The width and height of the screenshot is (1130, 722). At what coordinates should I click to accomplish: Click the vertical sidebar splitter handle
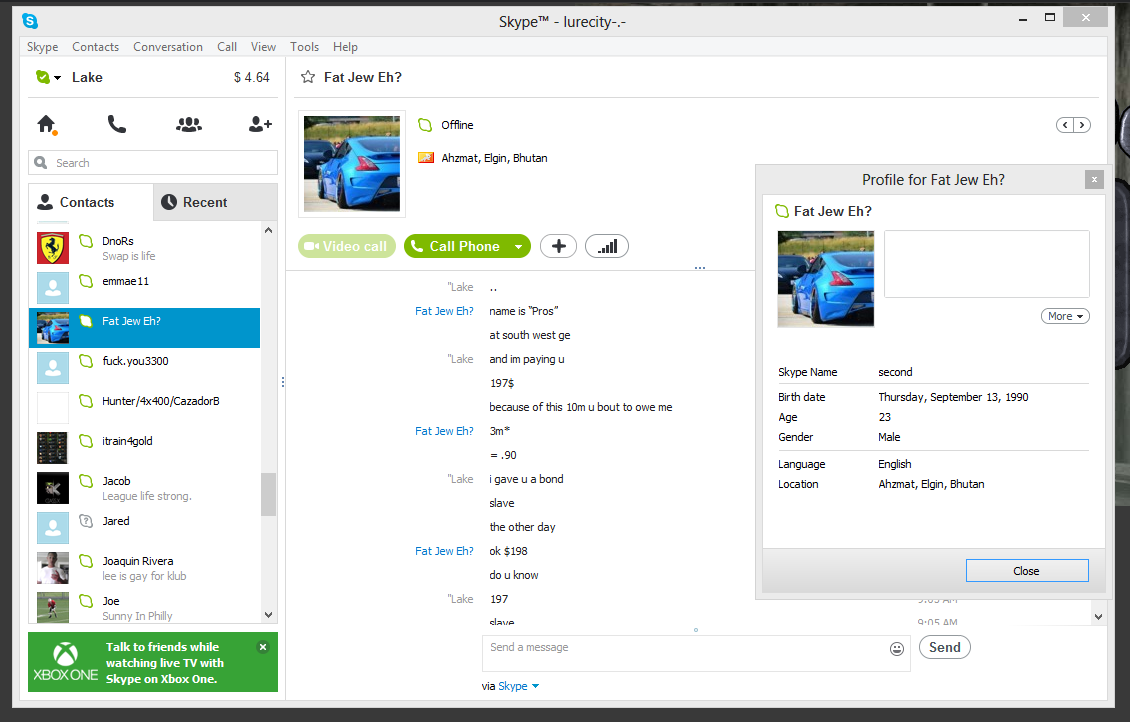pos(282,382)
